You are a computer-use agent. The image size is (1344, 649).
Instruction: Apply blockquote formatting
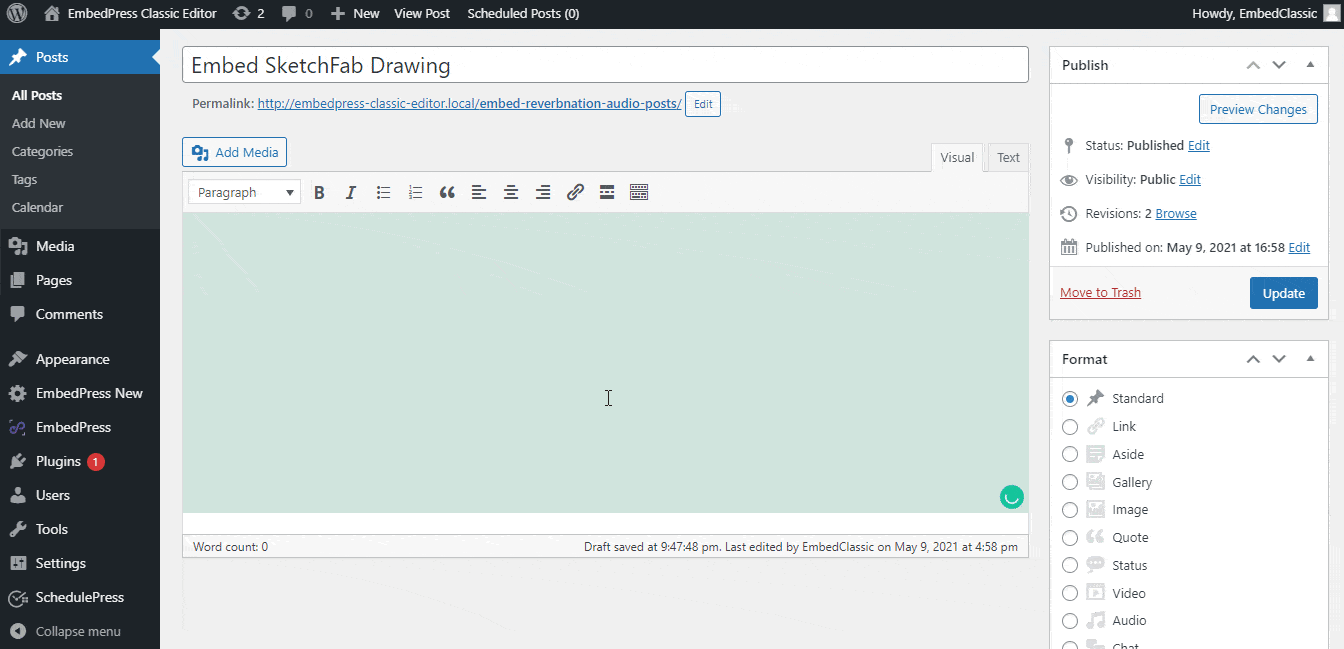tap(447, 193)
